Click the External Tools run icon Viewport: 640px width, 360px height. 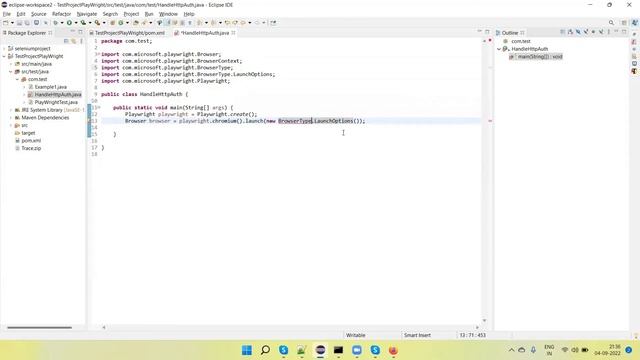click(97, 23)
